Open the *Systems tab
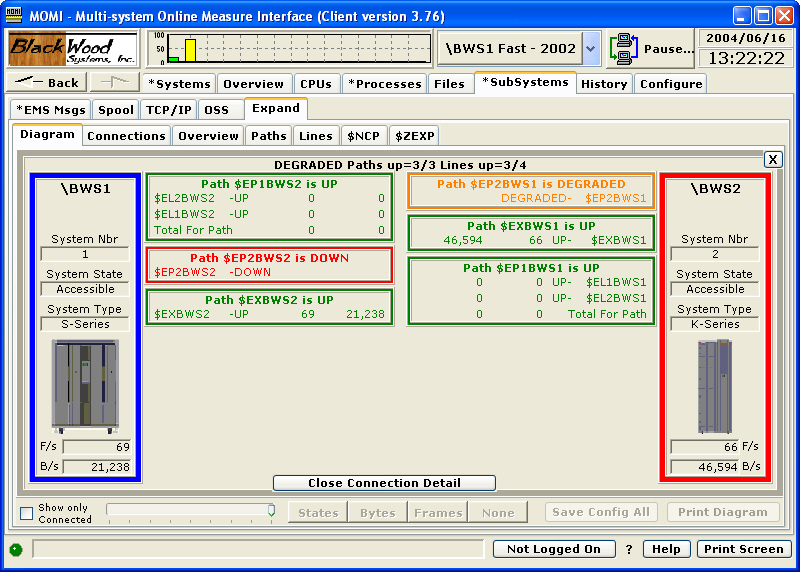 pyautogui.click(x=179, y=84)
